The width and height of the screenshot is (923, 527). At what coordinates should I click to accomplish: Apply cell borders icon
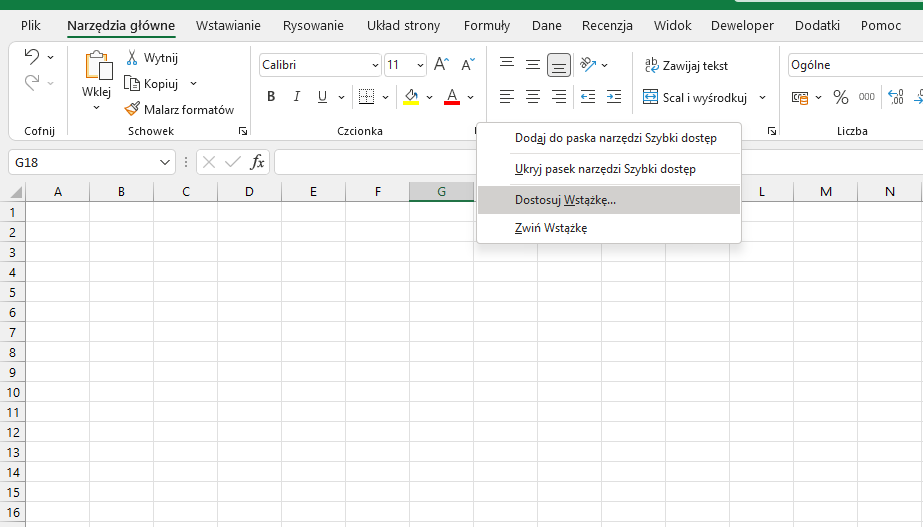pos(366,97)
